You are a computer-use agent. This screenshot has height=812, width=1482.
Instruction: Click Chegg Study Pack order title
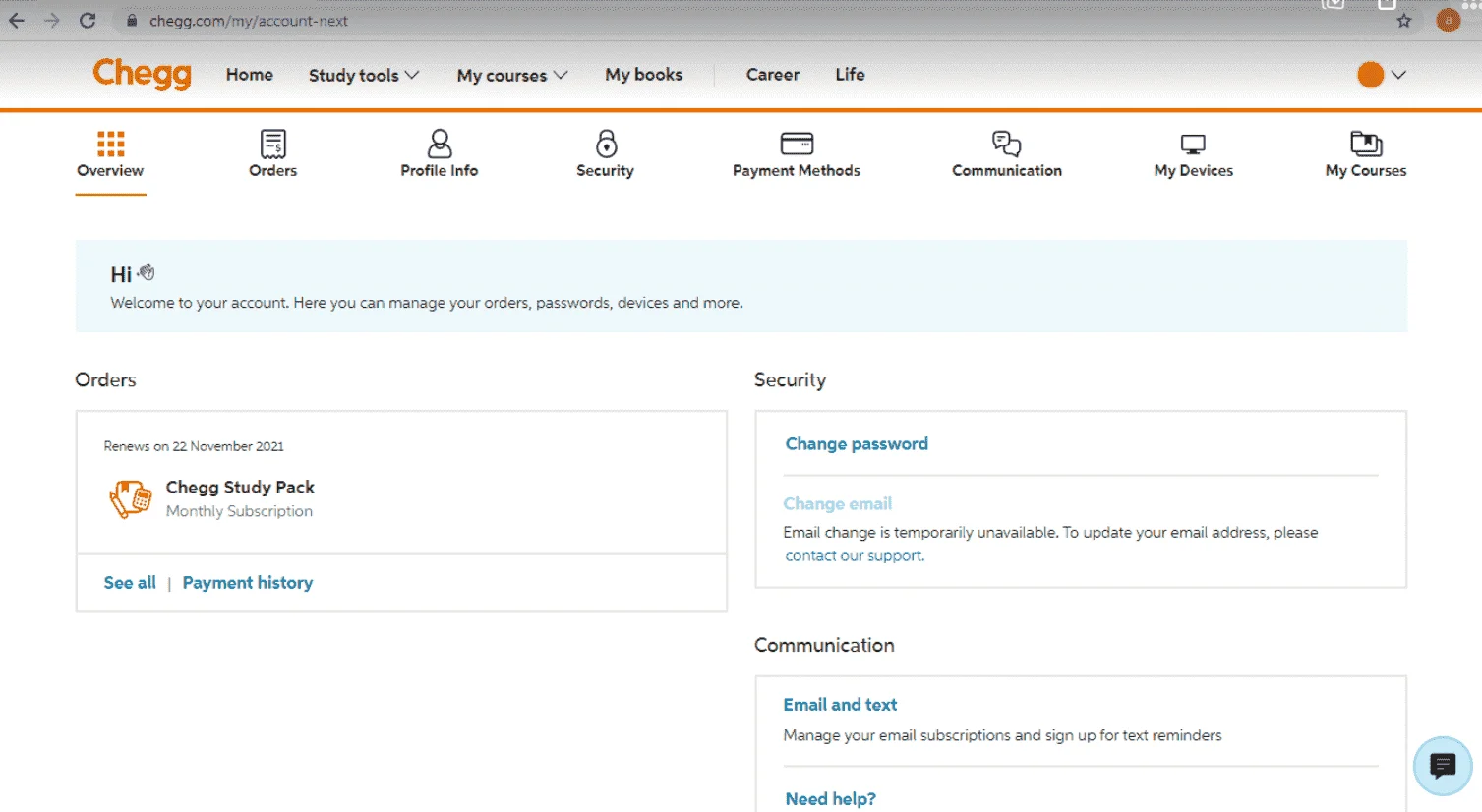click(240, 488)
